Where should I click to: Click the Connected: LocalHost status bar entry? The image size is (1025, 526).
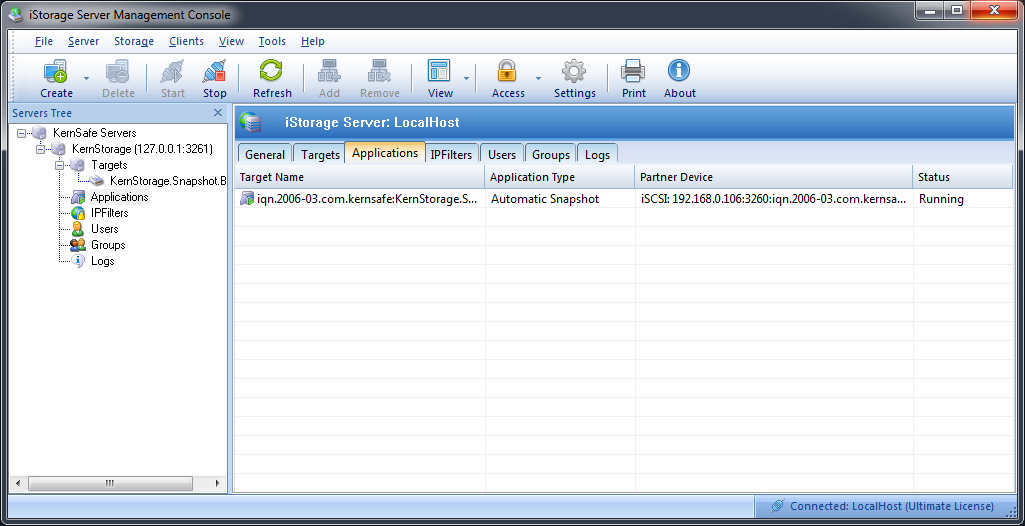pyautogui.click(x=885, y=506)
